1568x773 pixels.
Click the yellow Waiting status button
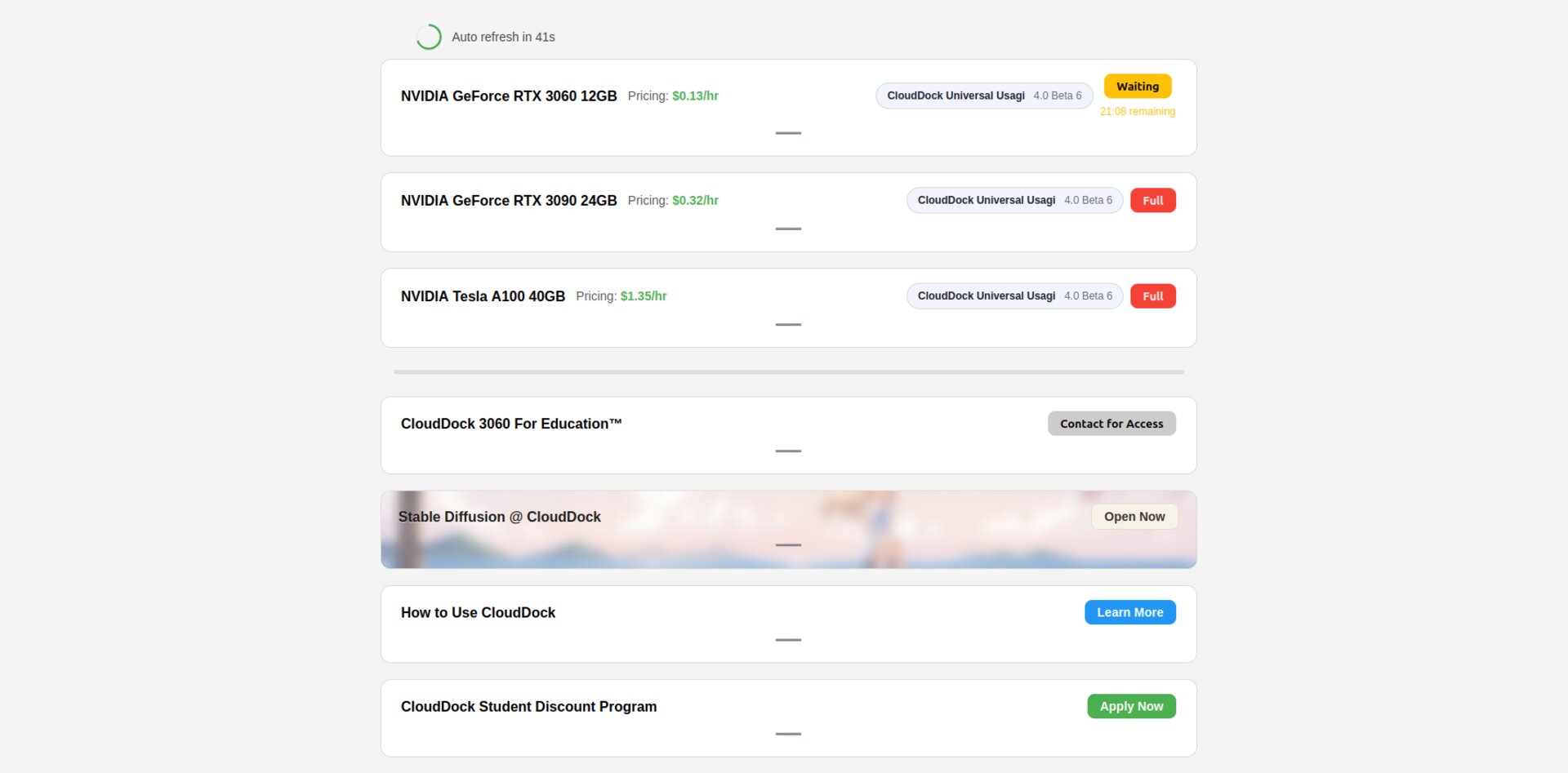tap(1137, 87)
